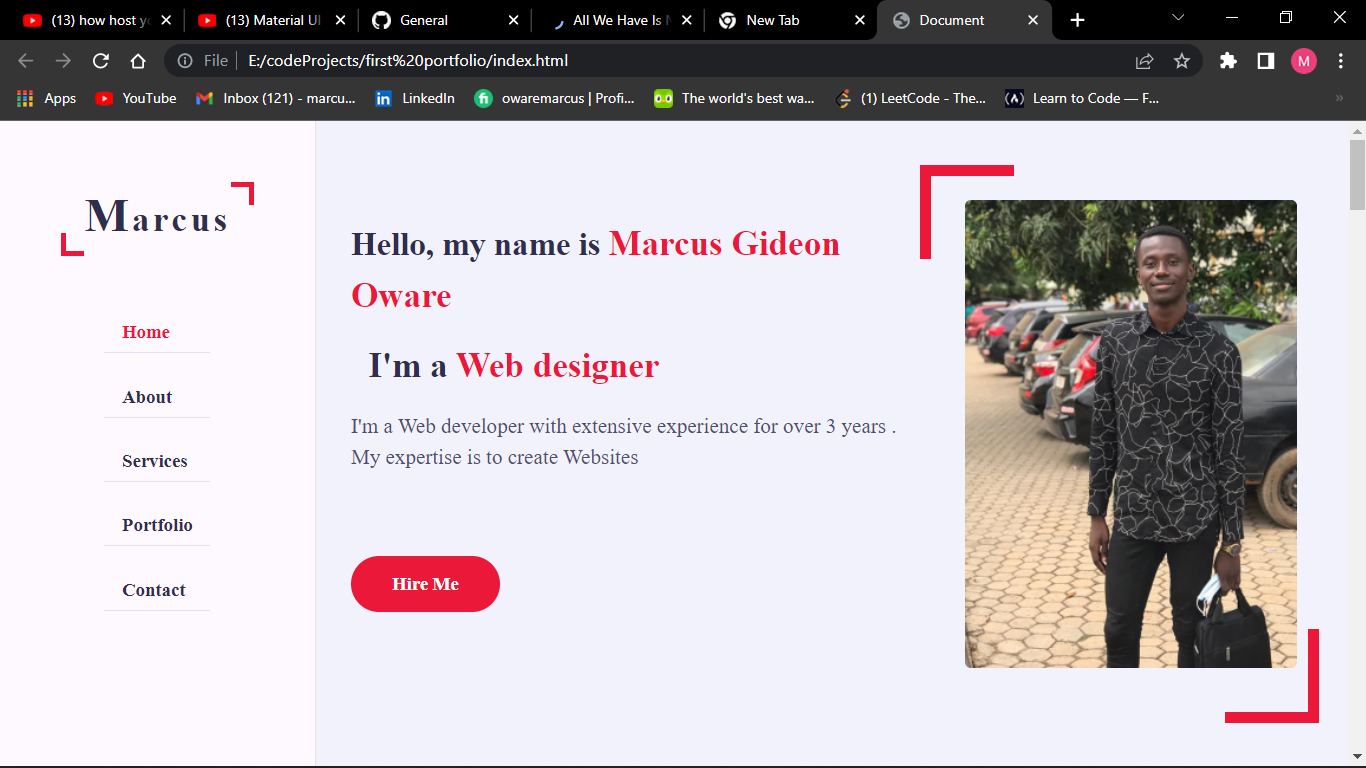The height and width of the screenshot is (768, 1366).
Task: Reload the current page
Action: (100, 60)
